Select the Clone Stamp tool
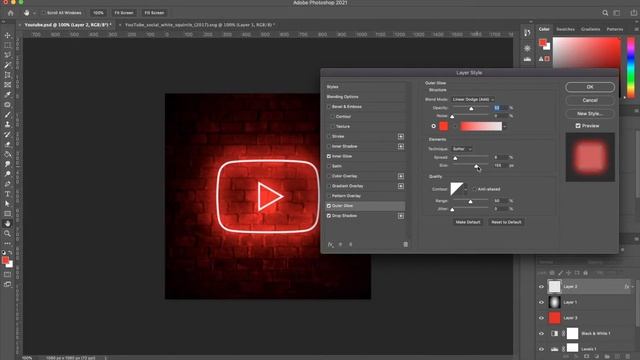Image resolution: width=640 pixels, height=360 pixels. click(x=7, y=124)
